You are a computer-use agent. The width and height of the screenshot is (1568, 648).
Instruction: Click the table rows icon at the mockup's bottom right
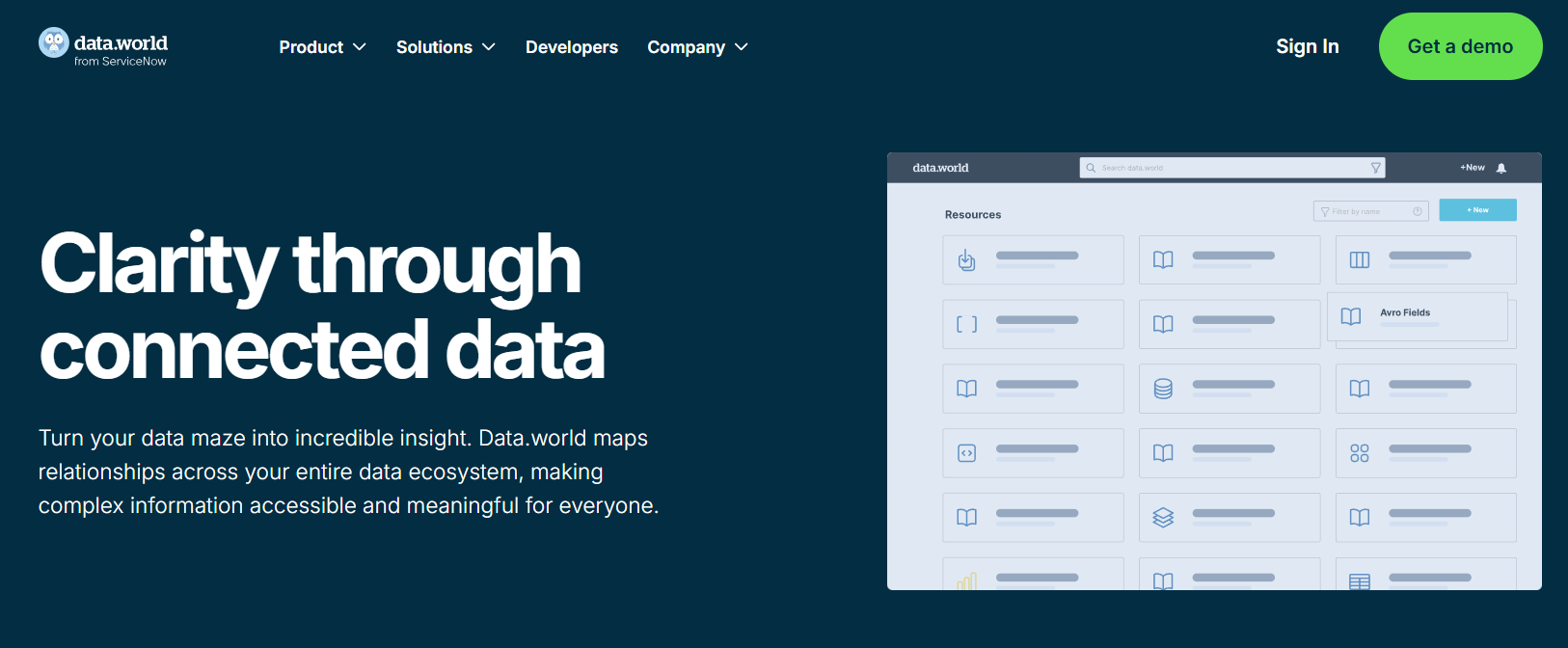[1360, 581]
